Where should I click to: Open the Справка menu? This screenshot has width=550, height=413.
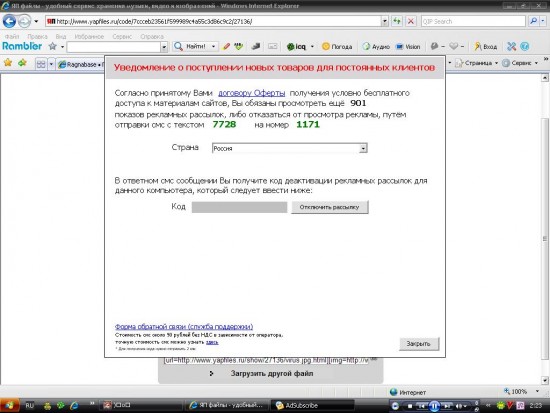152,36
